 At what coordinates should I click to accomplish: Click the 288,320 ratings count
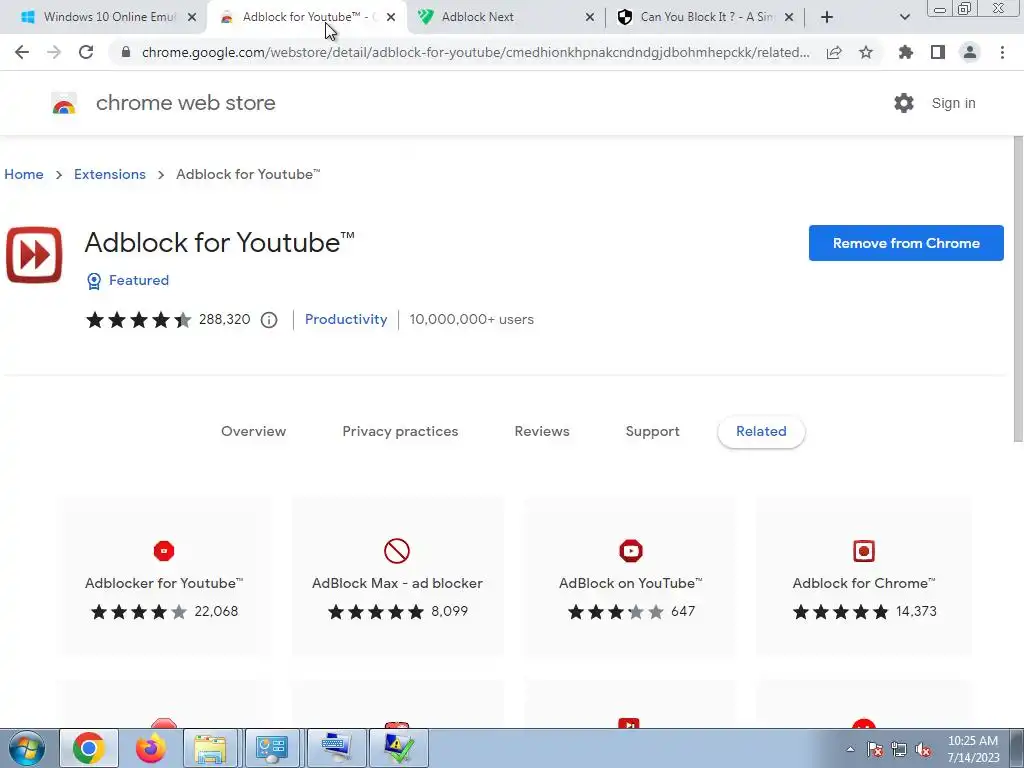tap(225, 319)
